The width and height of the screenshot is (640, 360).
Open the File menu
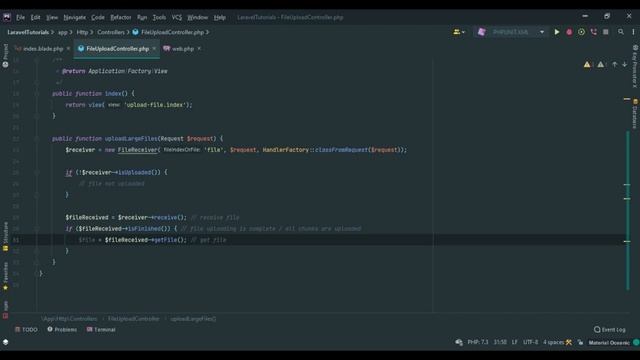(20, 18)
